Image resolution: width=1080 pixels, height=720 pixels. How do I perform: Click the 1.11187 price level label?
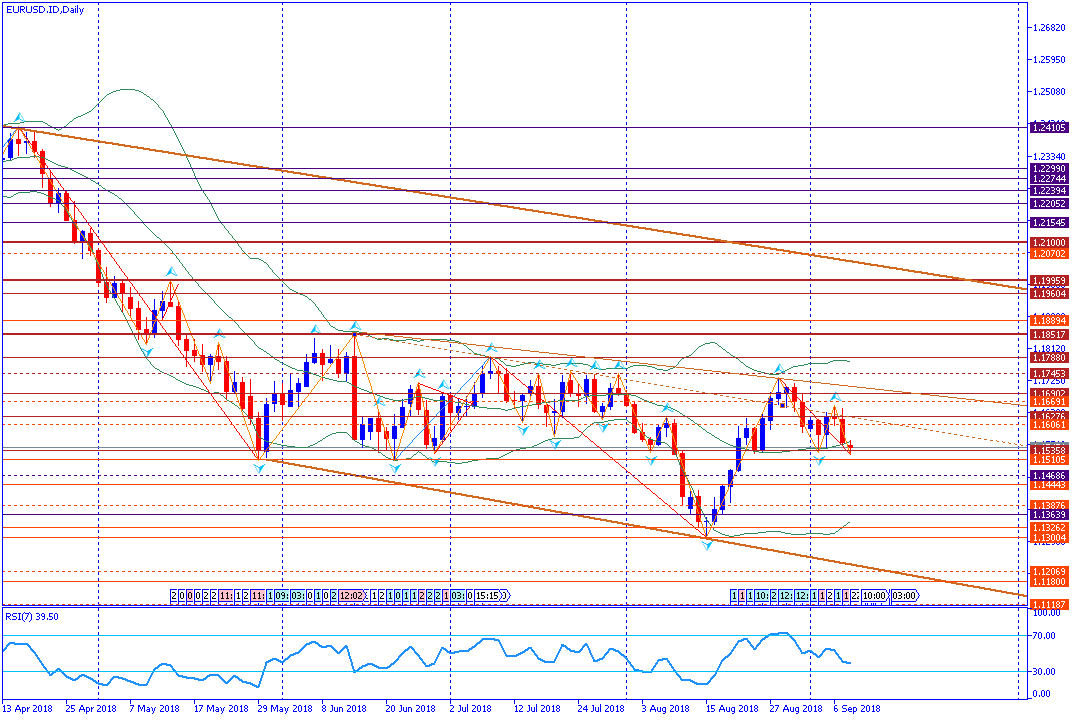click(1049, 604)
